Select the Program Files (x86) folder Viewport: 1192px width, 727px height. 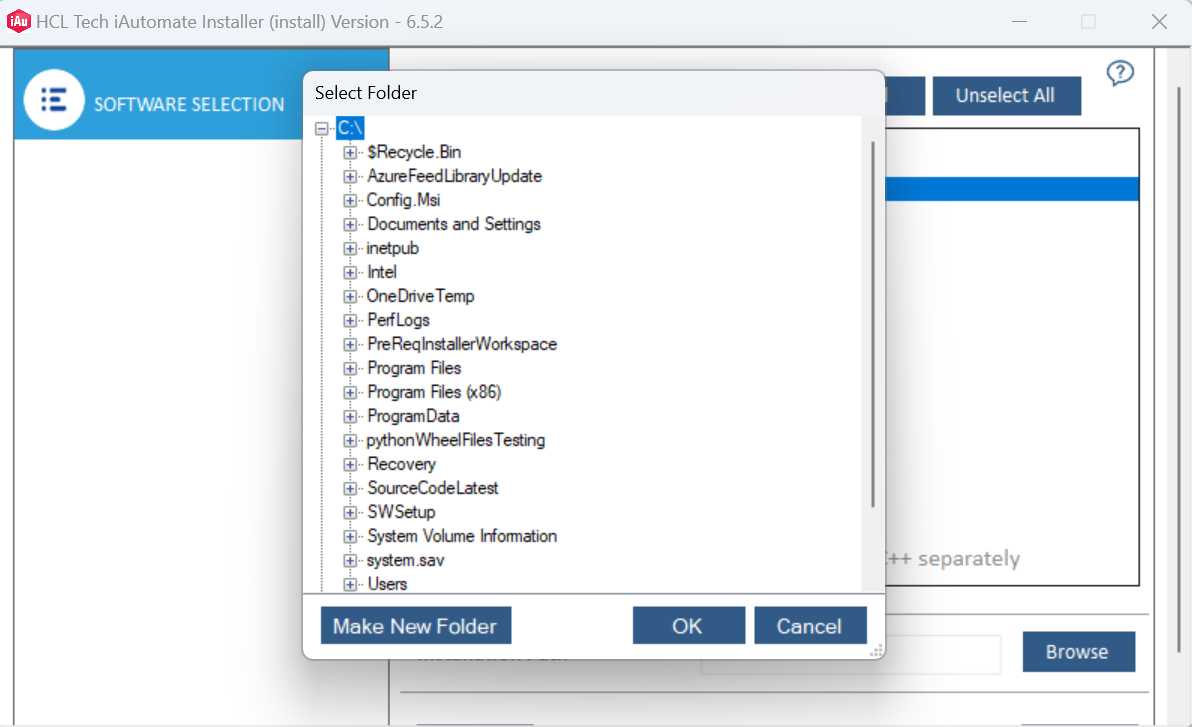coord(434,392)
